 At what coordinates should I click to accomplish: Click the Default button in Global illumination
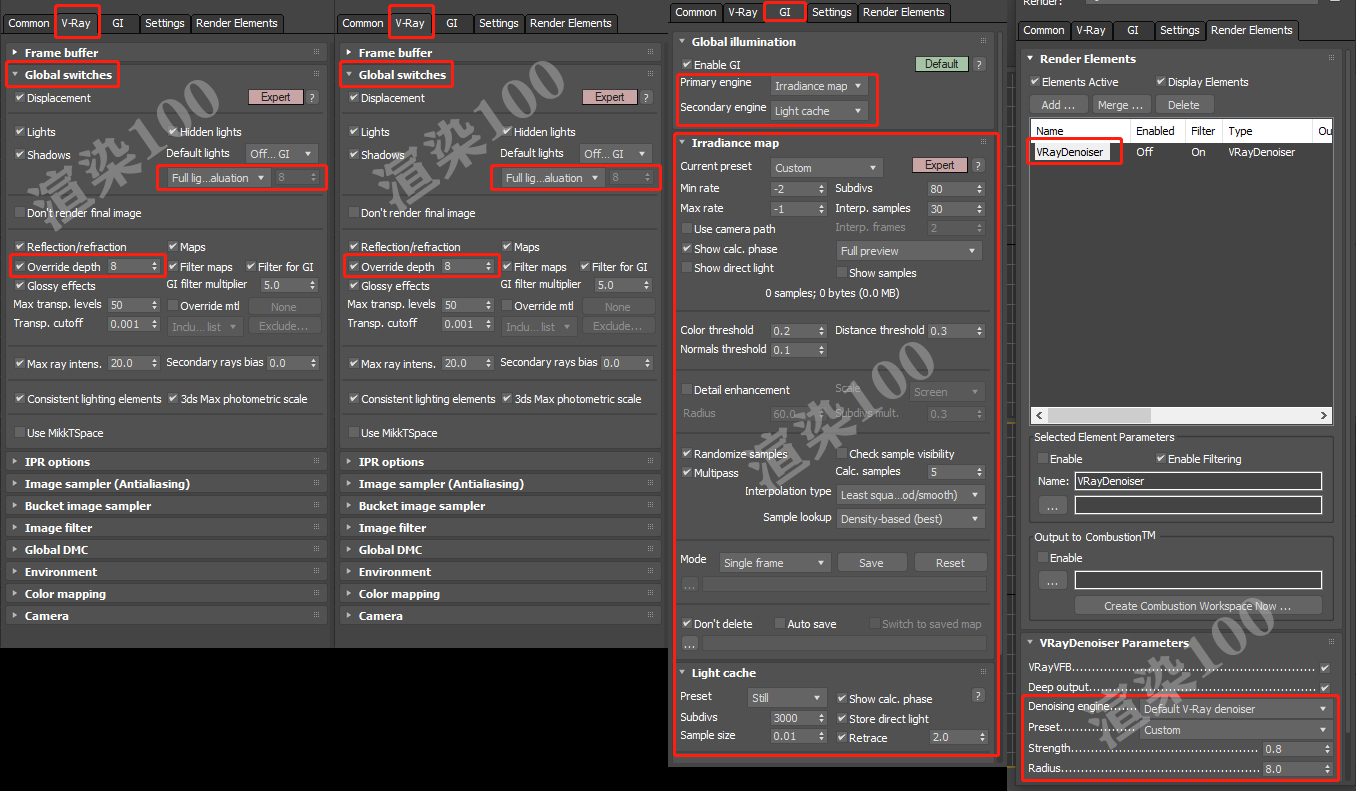[941, 64]
